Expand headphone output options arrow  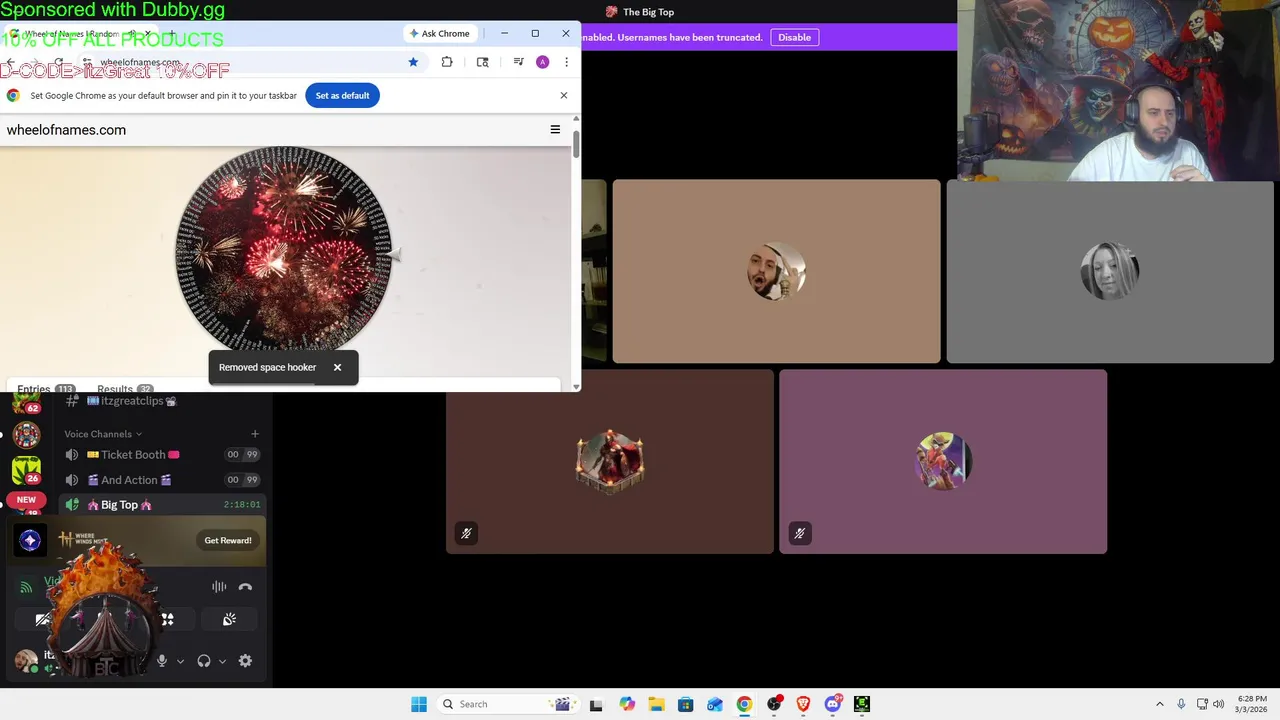click(x=222, y=661)
